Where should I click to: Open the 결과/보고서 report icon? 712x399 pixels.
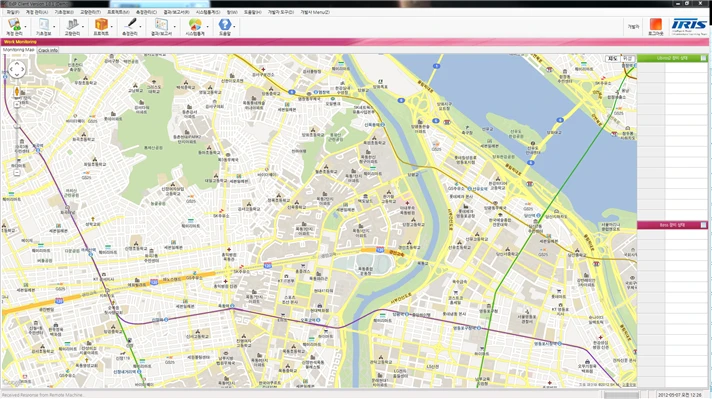[x=161, y=27]
